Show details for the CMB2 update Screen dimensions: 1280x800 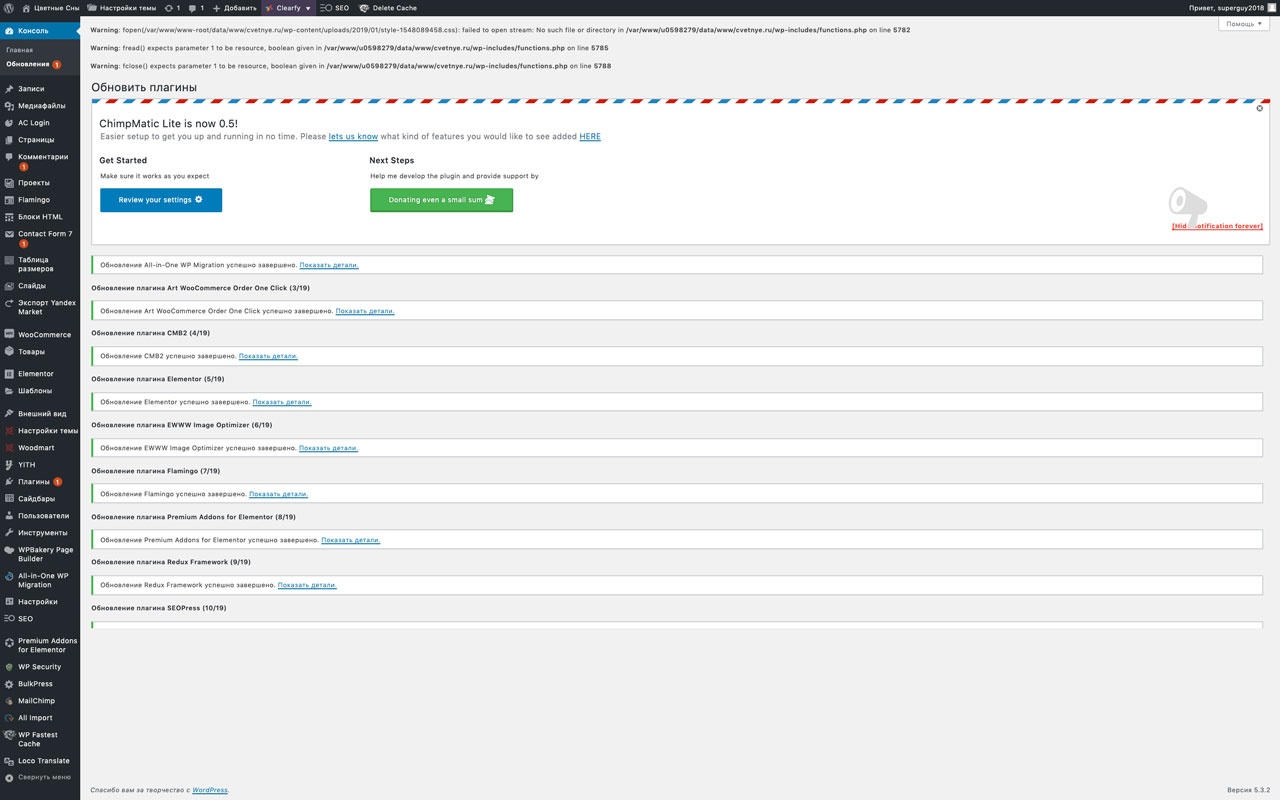268,356
